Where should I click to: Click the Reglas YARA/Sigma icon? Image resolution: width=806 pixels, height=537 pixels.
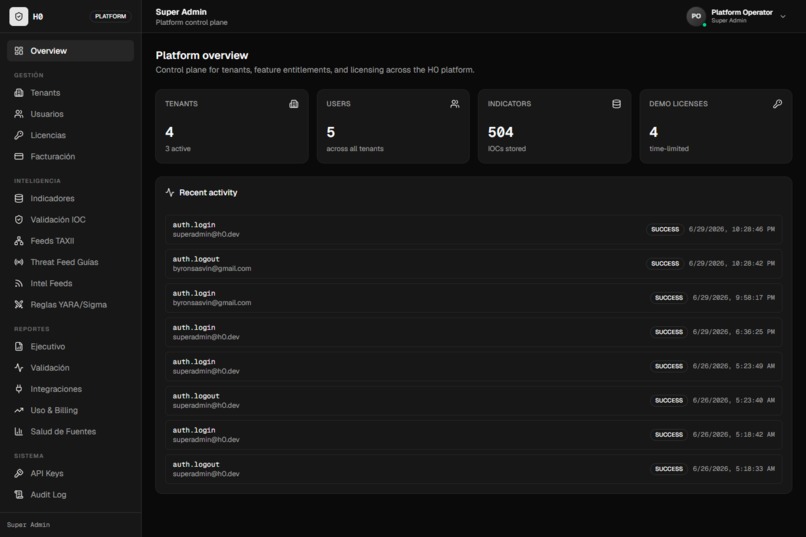click(19, 304)
